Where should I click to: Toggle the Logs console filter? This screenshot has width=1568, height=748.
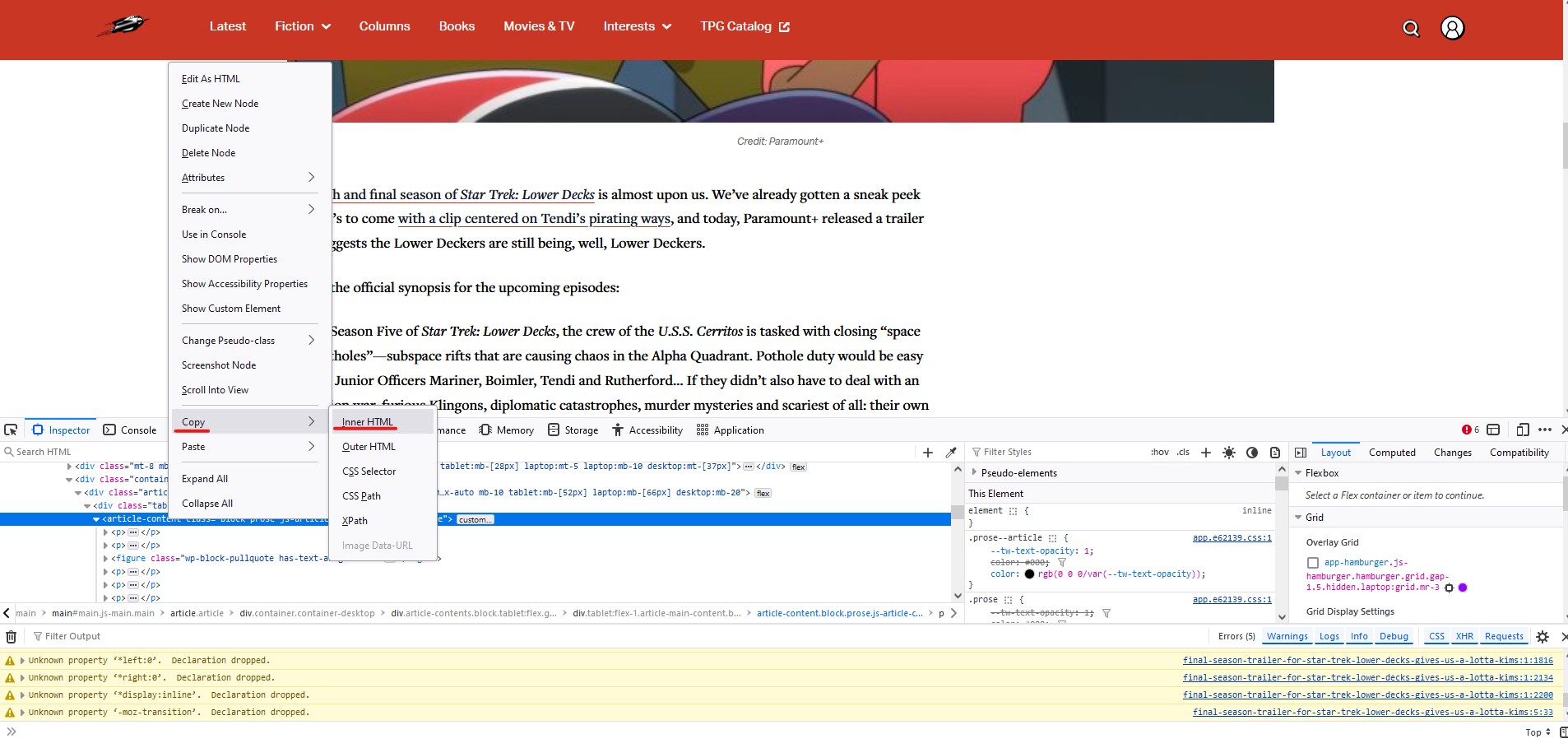point(1329,636)
